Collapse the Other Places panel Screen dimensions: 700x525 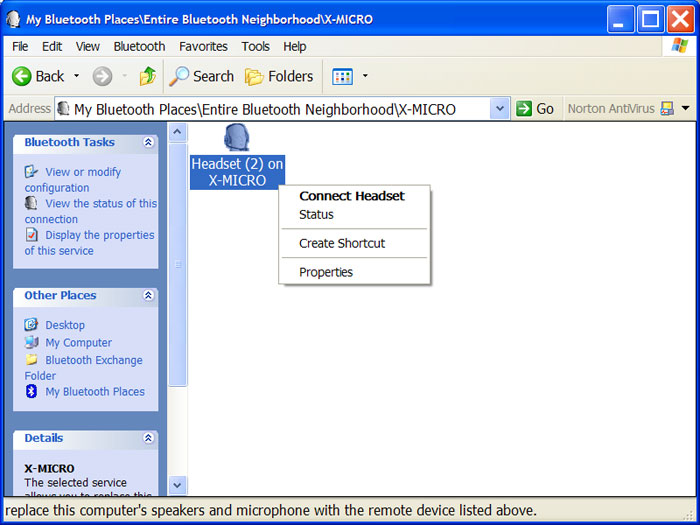(148, 295)
